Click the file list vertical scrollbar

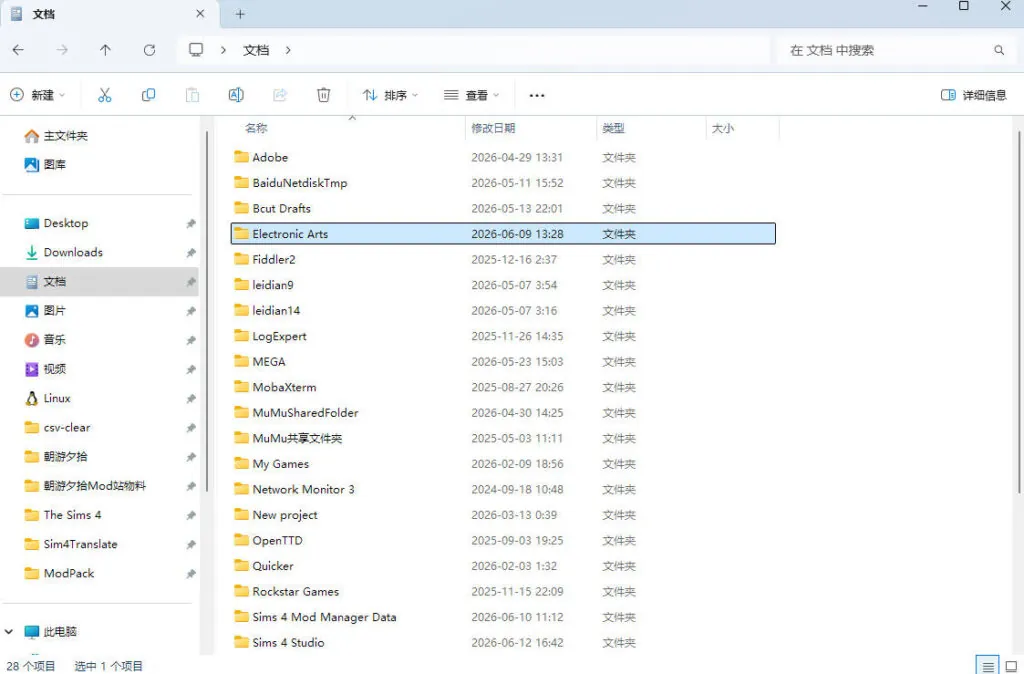point(1019,312)
